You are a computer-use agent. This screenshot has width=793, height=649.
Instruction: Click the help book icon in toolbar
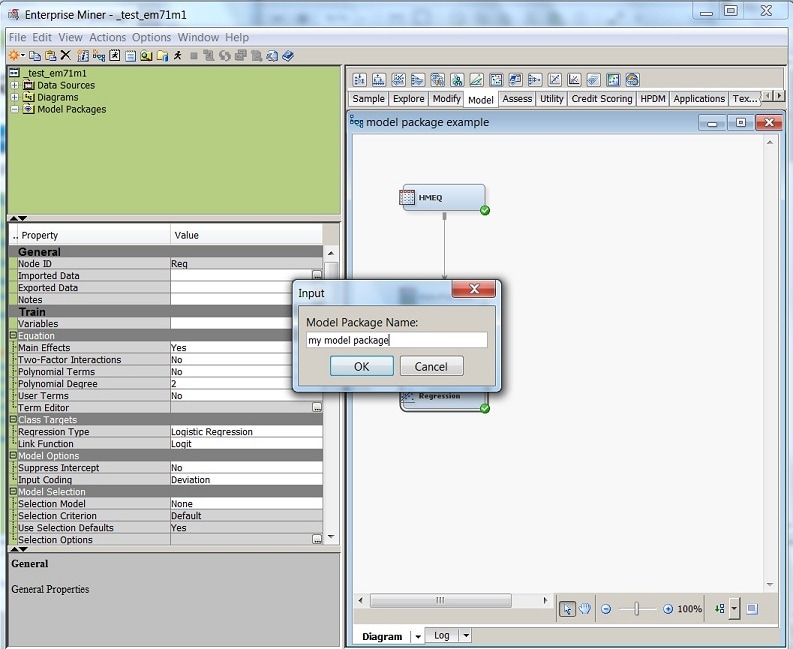[x=288, y=56]
